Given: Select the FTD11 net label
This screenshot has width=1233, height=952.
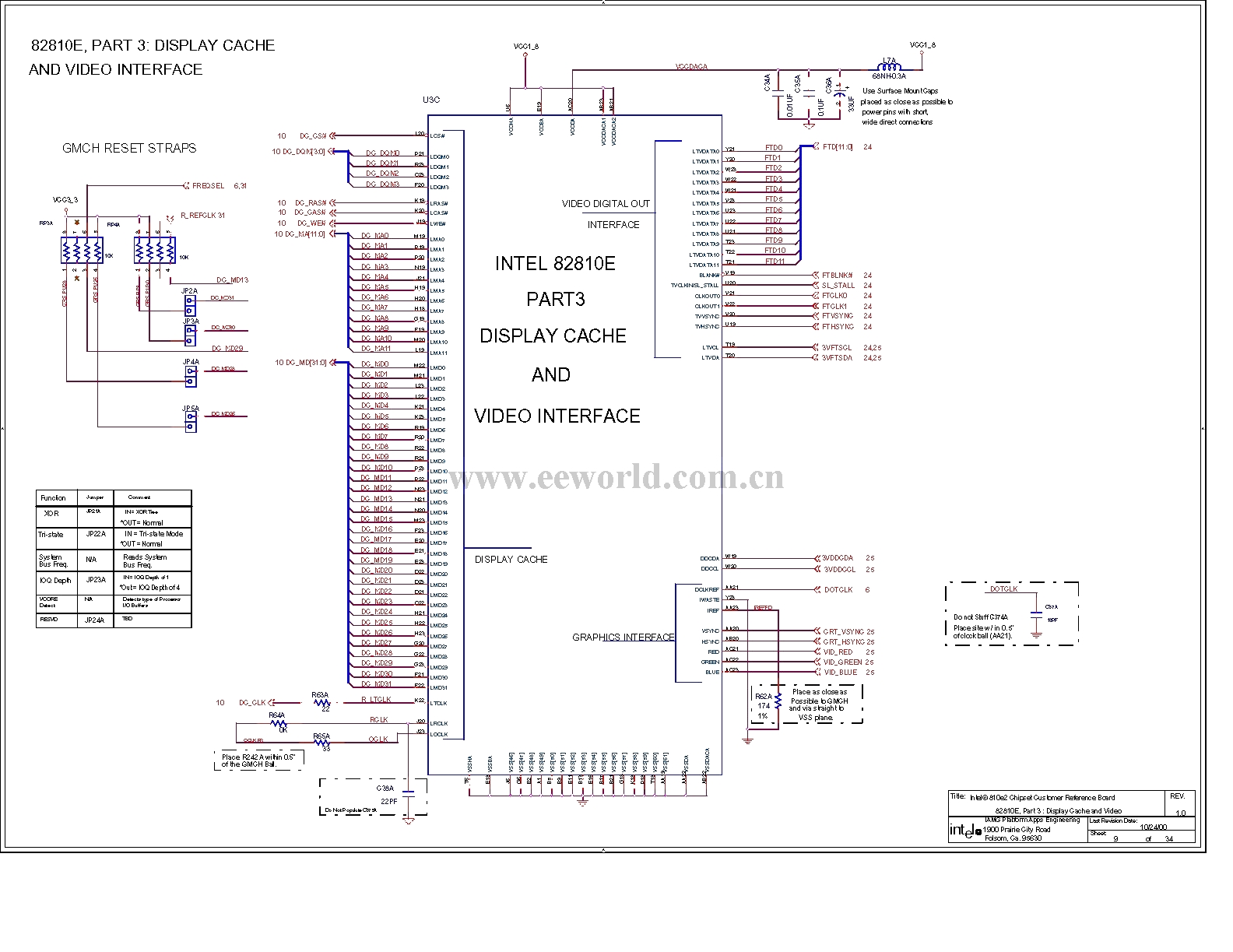Looking at the screenshot, I should (x=774, y=261).
